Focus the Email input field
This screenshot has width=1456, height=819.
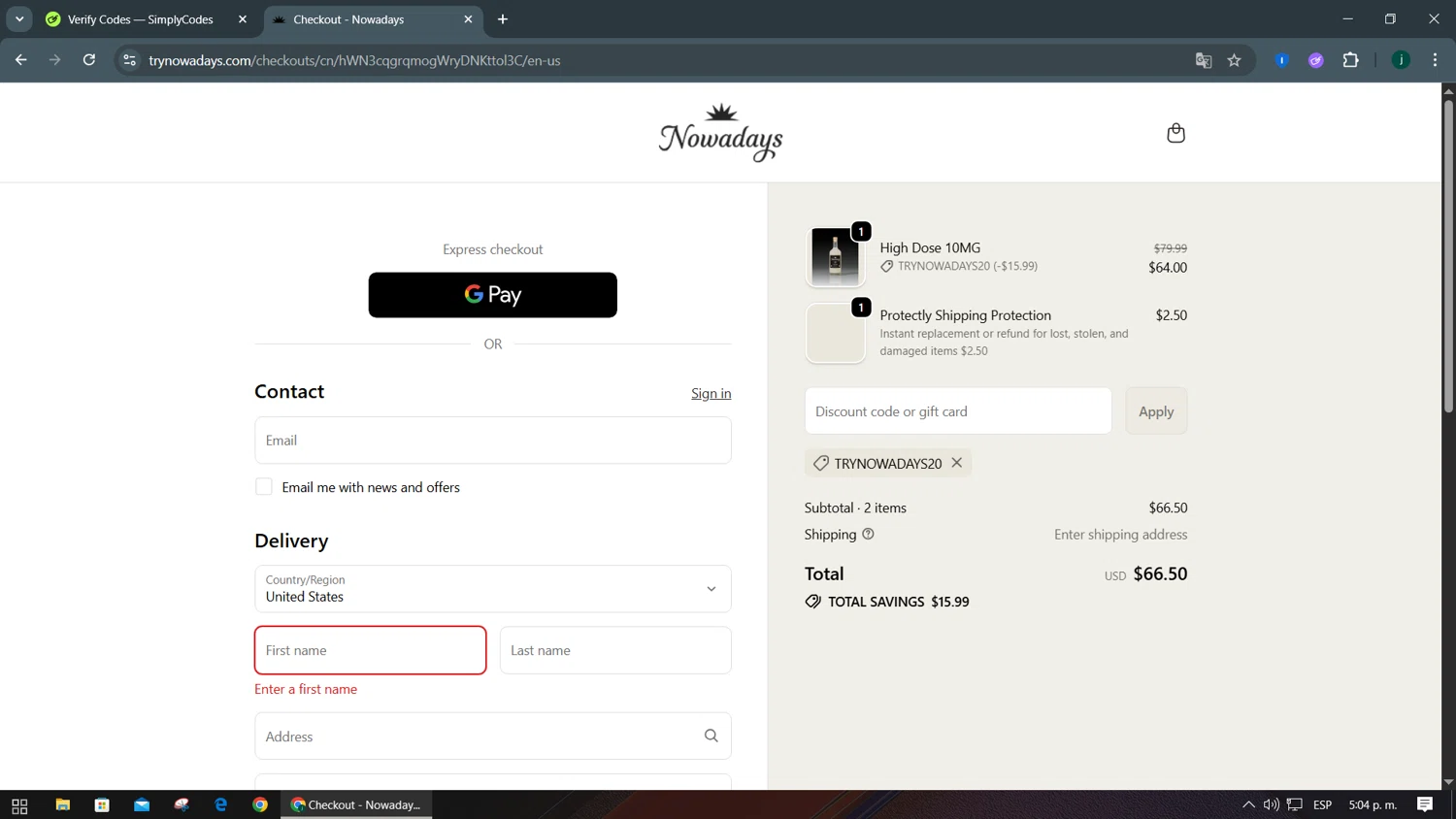click(x=492, y=441)
